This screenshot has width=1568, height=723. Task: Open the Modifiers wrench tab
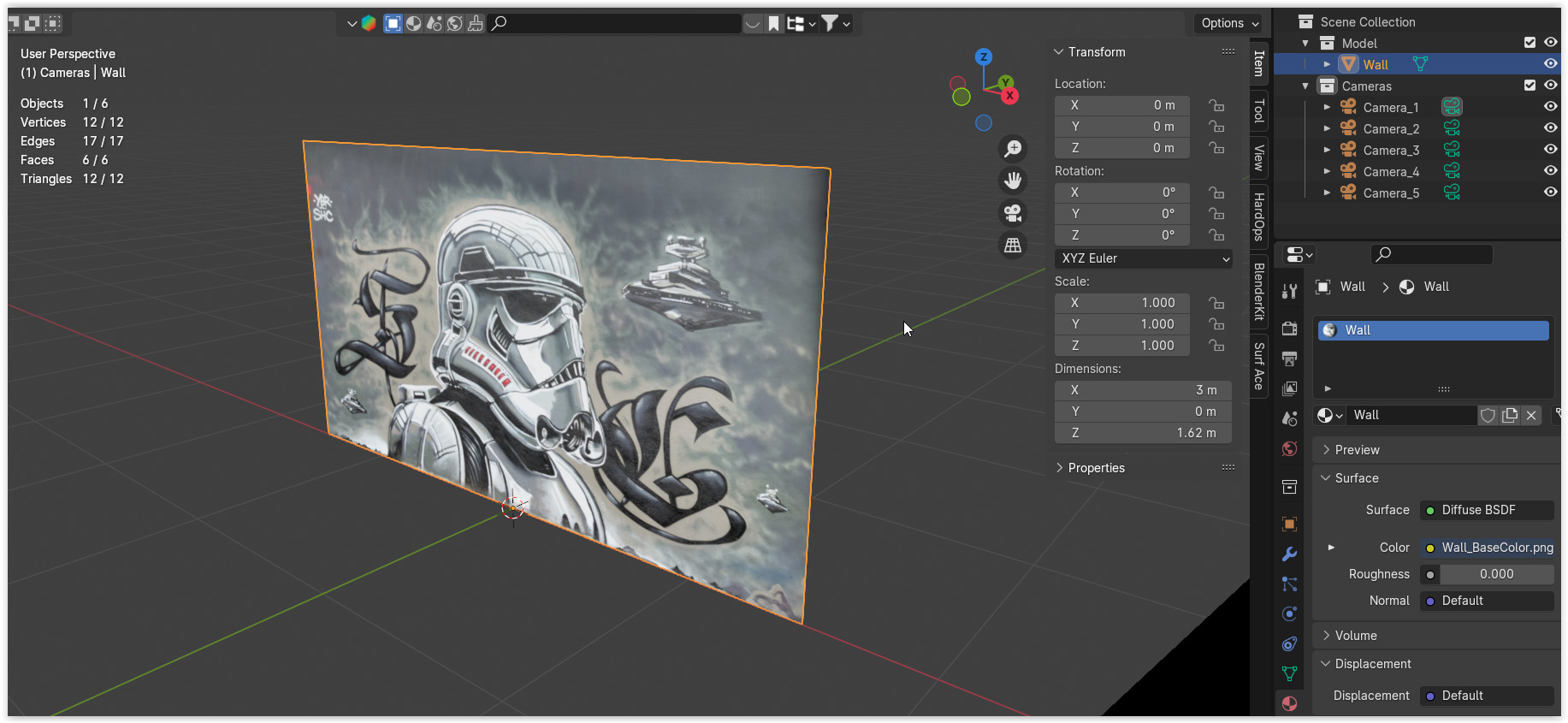pyautogui.click(x=1290, y=554)
